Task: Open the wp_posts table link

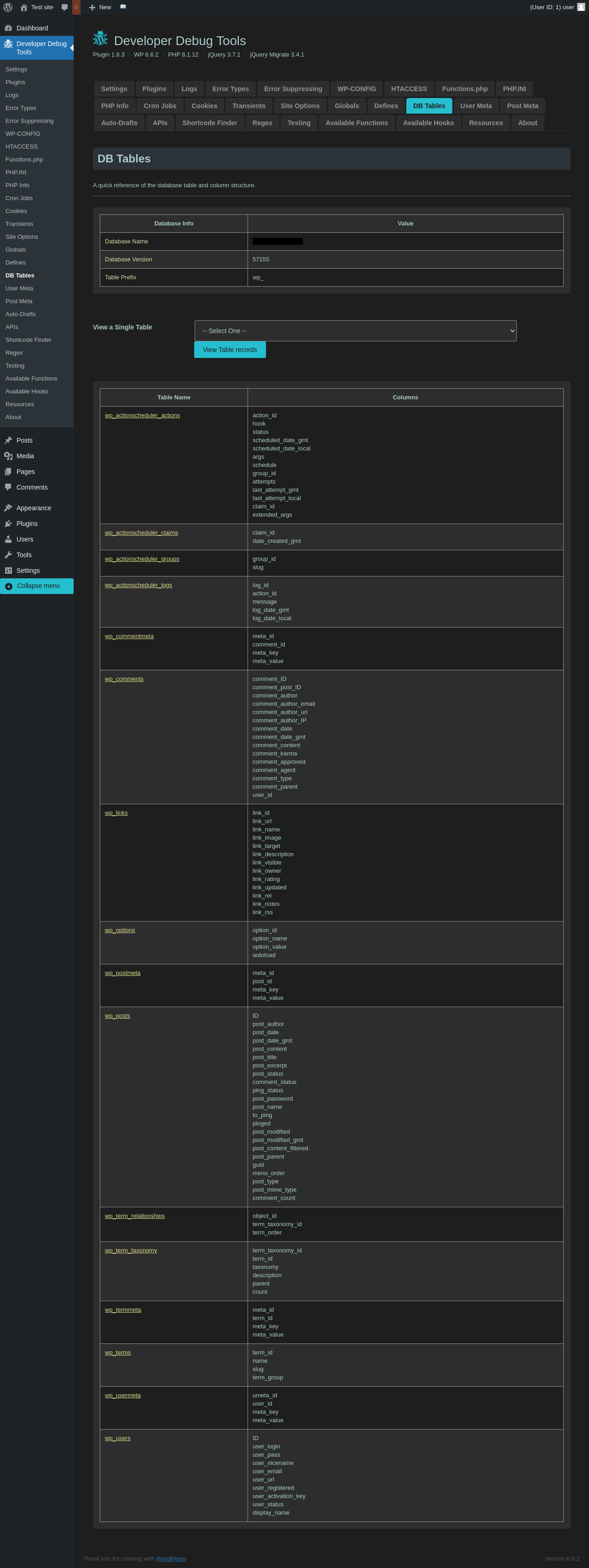Action: click(x=117, y=1015)
